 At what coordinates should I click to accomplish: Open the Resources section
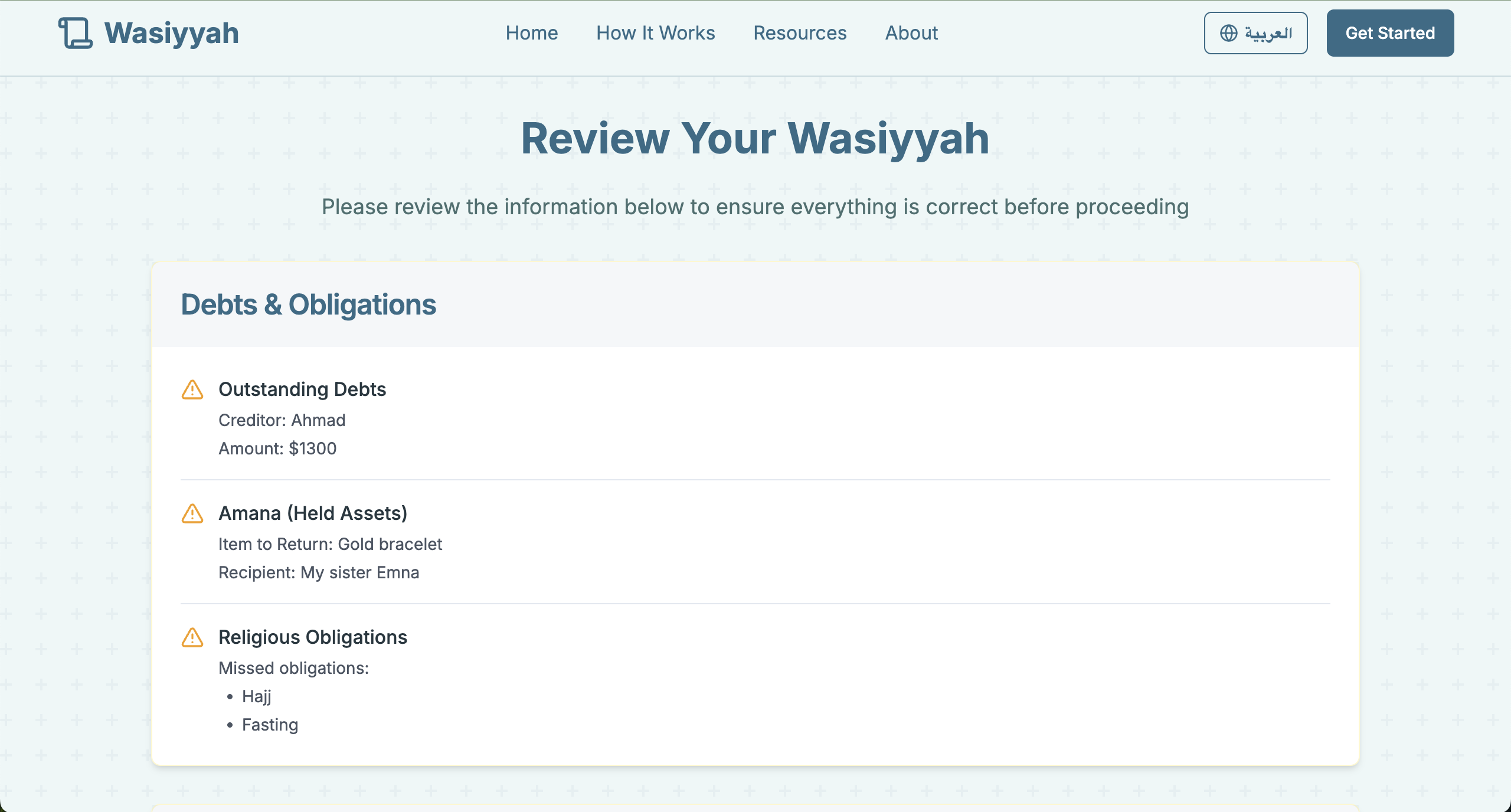click(x=800, y=33)
